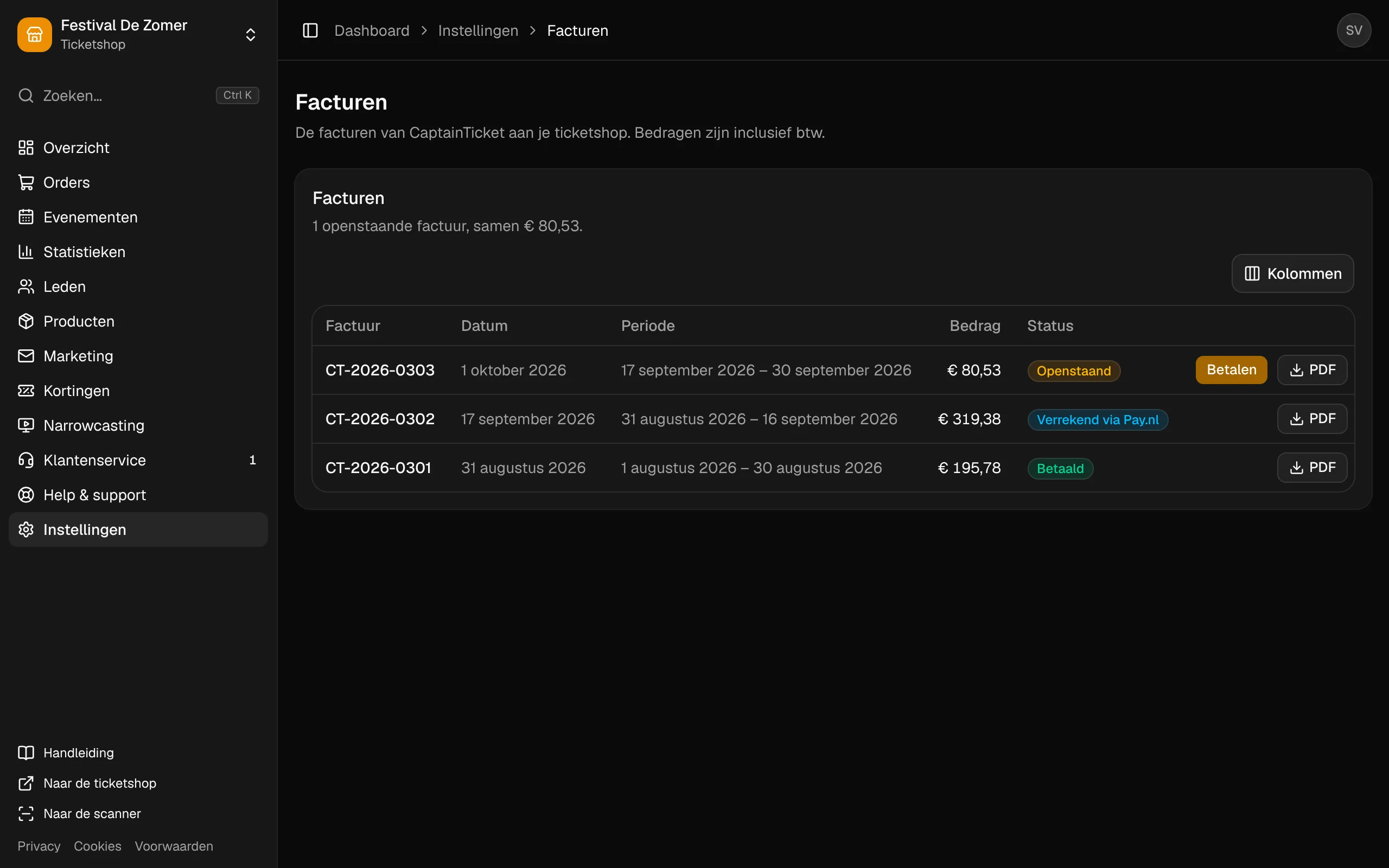The height and width of the screenshot is (868, 1389).
Task: Download PDF for invoice CT-2026-0303
Action: (1312, 369)
